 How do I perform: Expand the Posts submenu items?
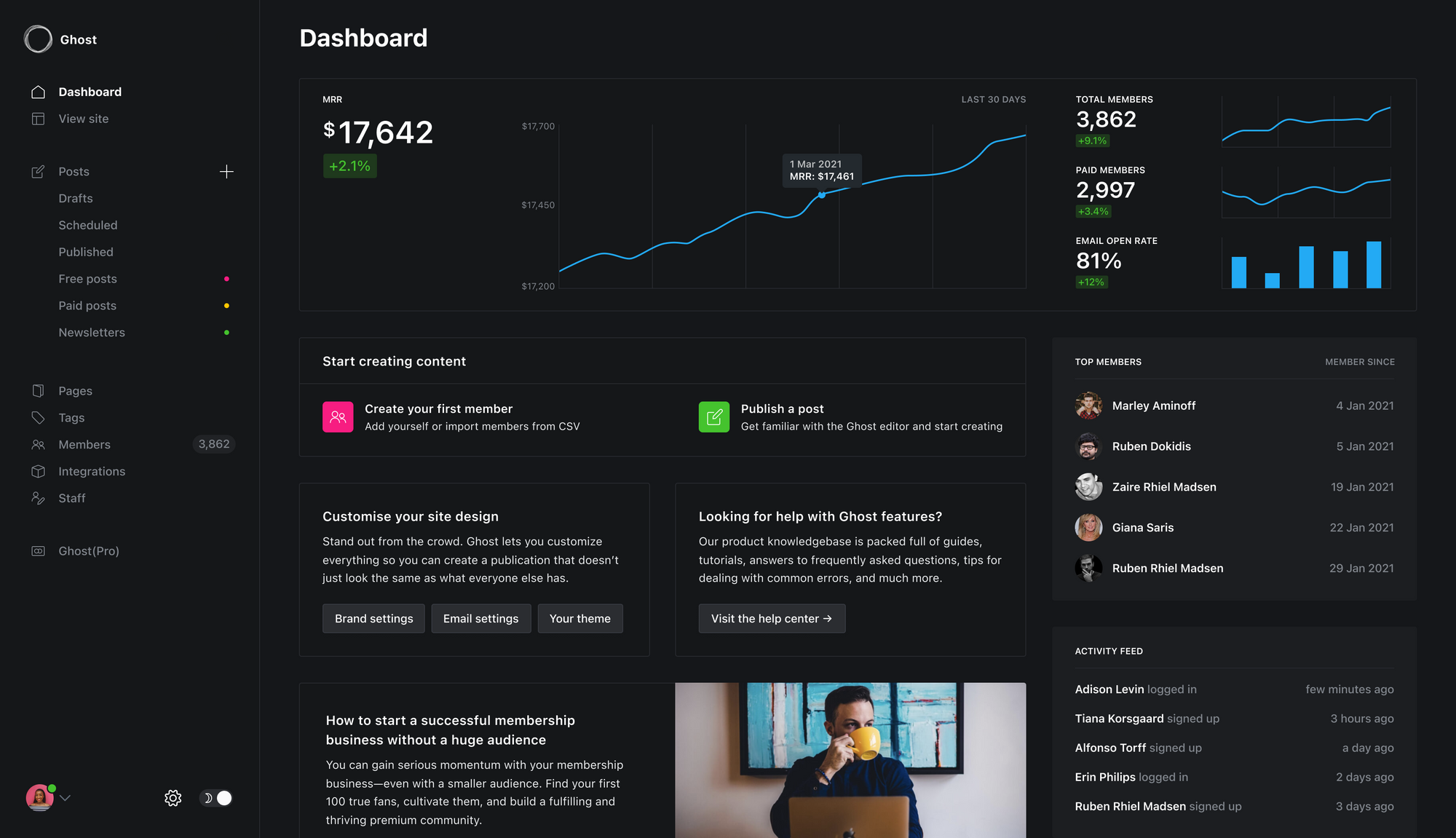point(74,171)
